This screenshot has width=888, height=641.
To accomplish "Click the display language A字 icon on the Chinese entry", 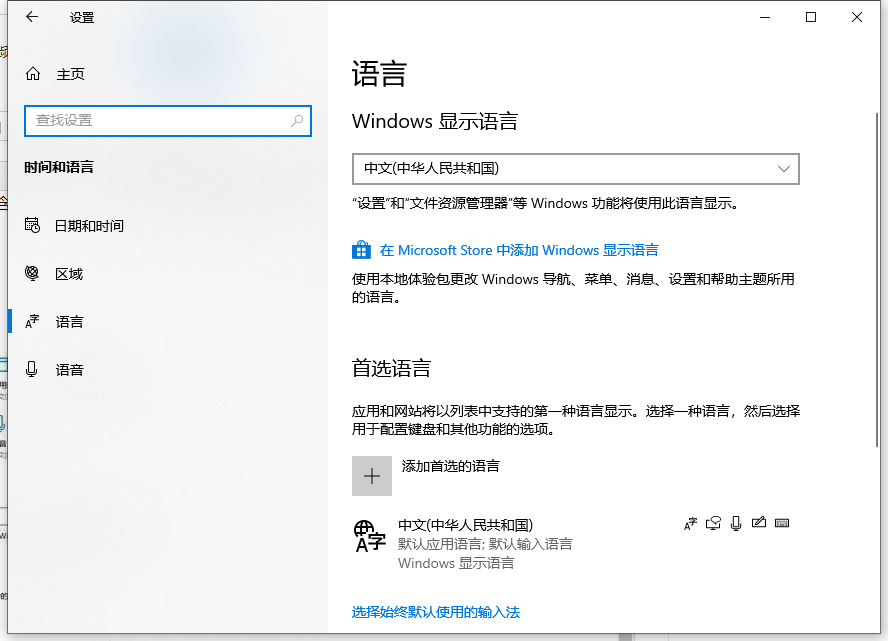I will tap(689, 522).
